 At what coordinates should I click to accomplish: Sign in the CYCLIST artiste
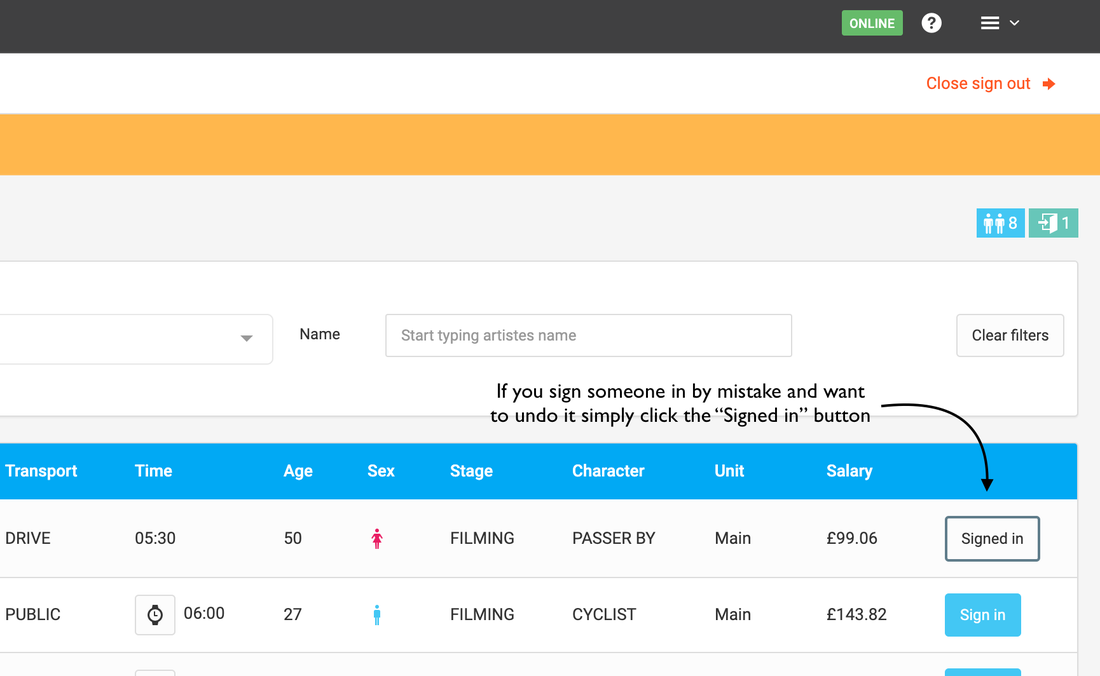982,615
